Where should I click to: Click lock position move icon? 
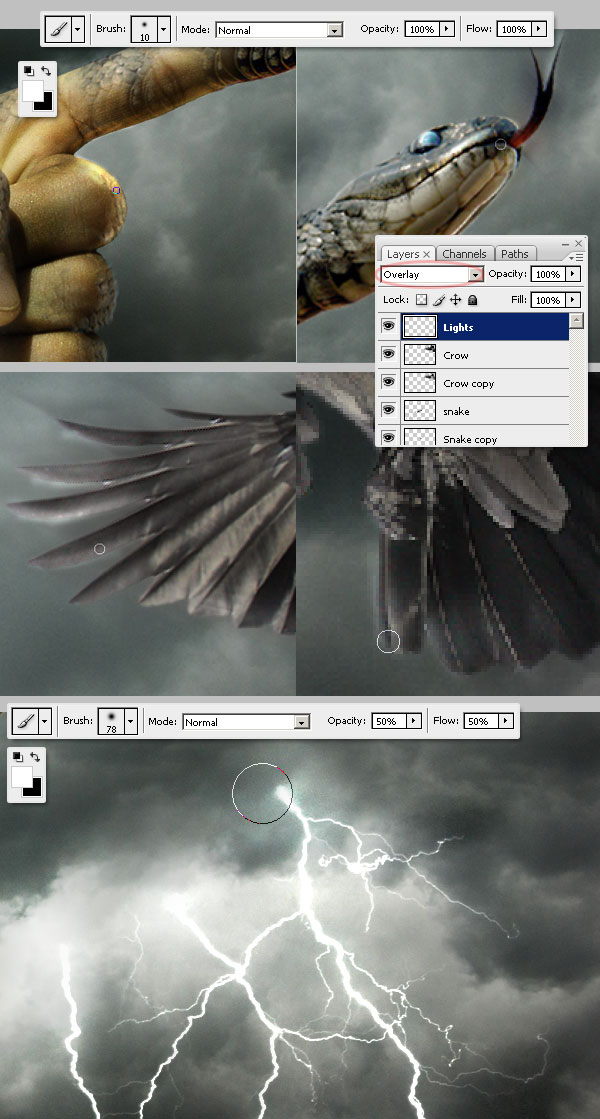(456, 300)
